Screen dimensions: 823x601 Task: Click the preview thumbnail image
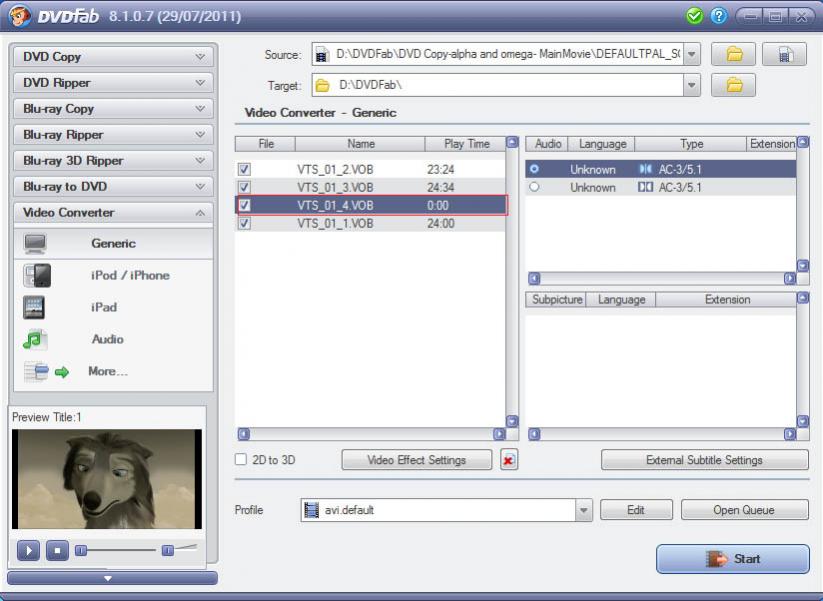[107, 479]
